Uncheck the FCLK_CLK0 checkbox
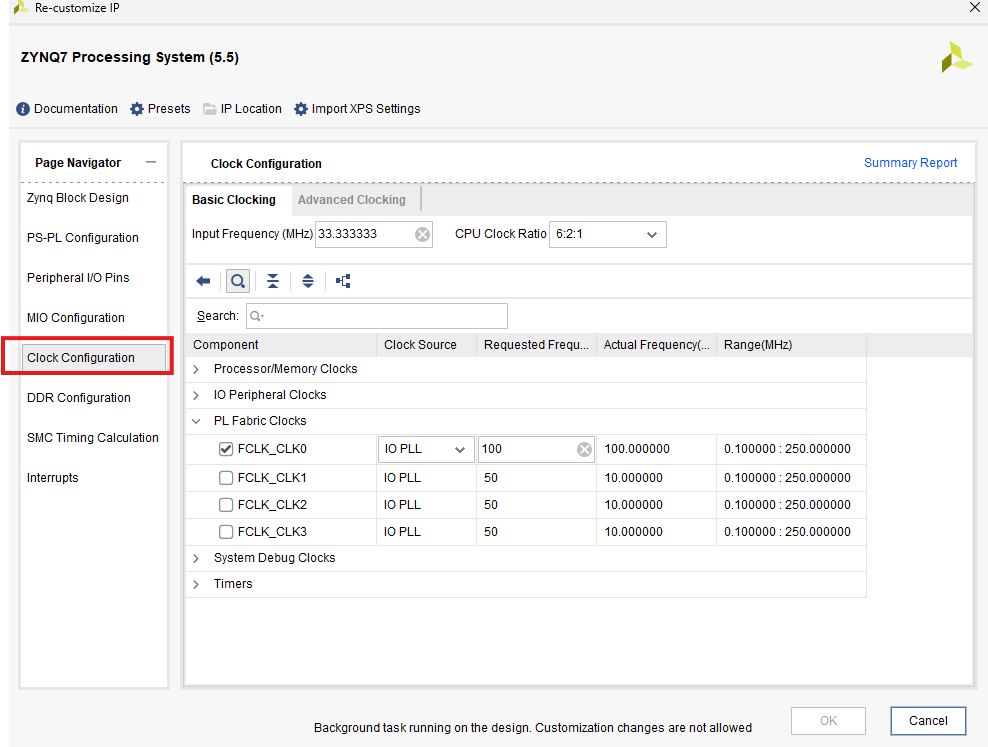This screenshot has width=988, height=747. tap(226, 449)
